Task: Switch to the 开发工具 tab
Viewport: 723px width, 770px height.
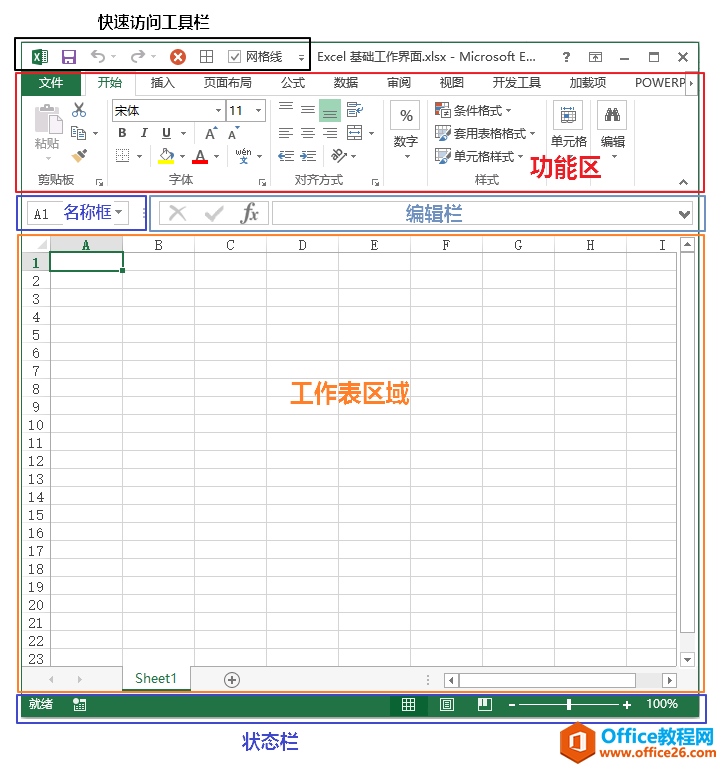Action: pyautogui.click(x=517, y=83)
